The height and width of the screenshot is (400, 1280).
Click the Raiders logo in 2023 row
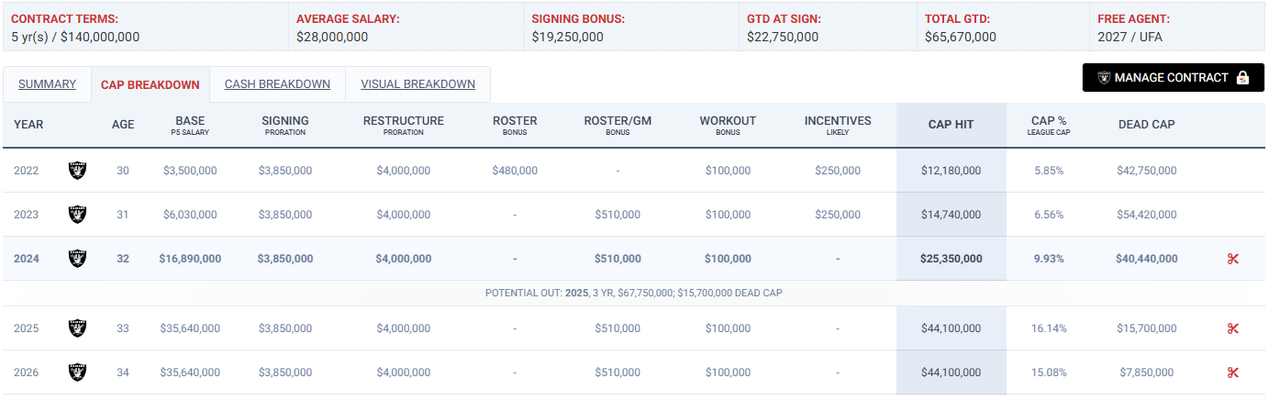pyautogui.click(x=77, y=214)
